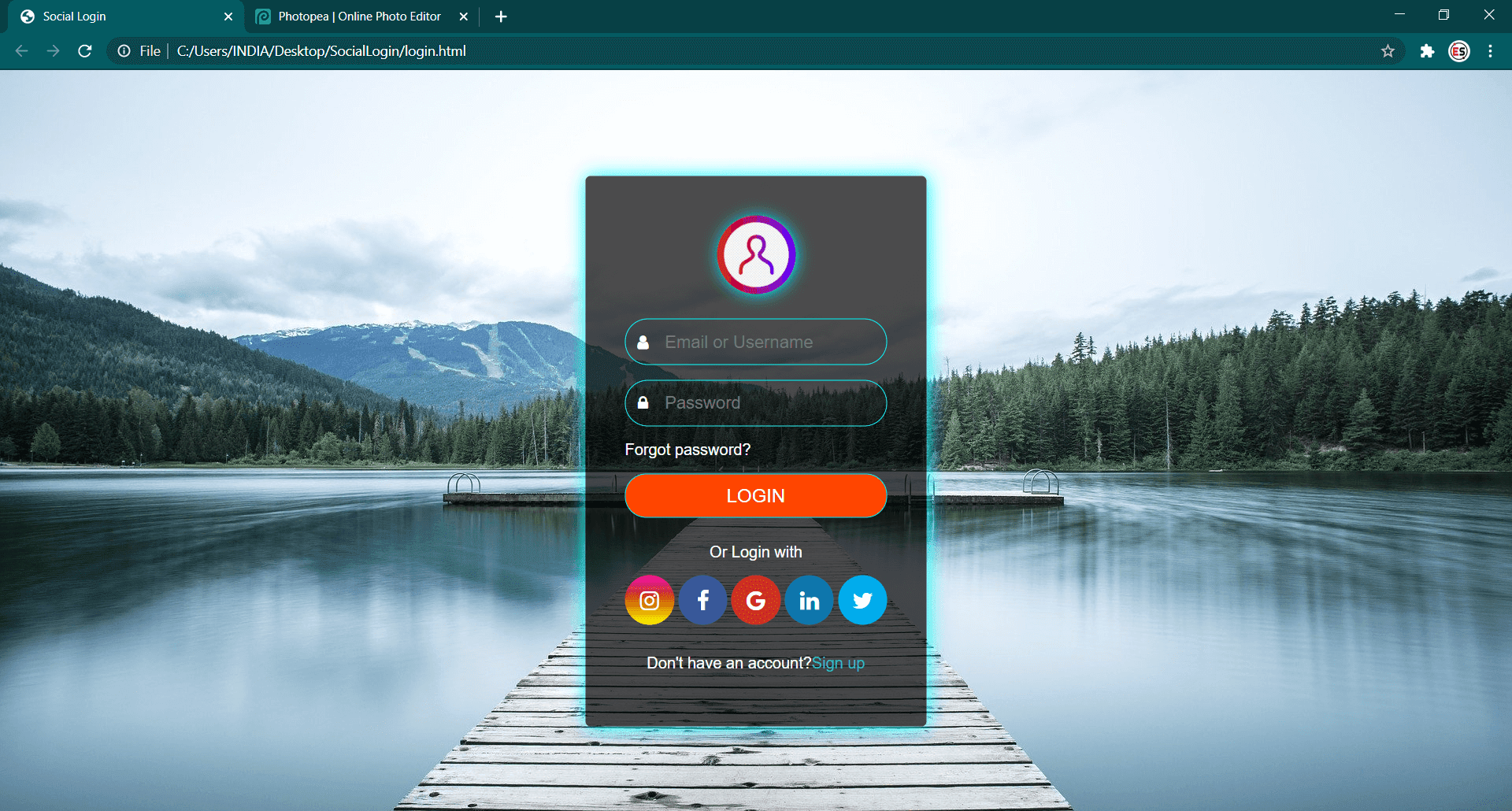Select the Facebook login icon
This screenshot has height=811, width=1512.
[702, 600]
